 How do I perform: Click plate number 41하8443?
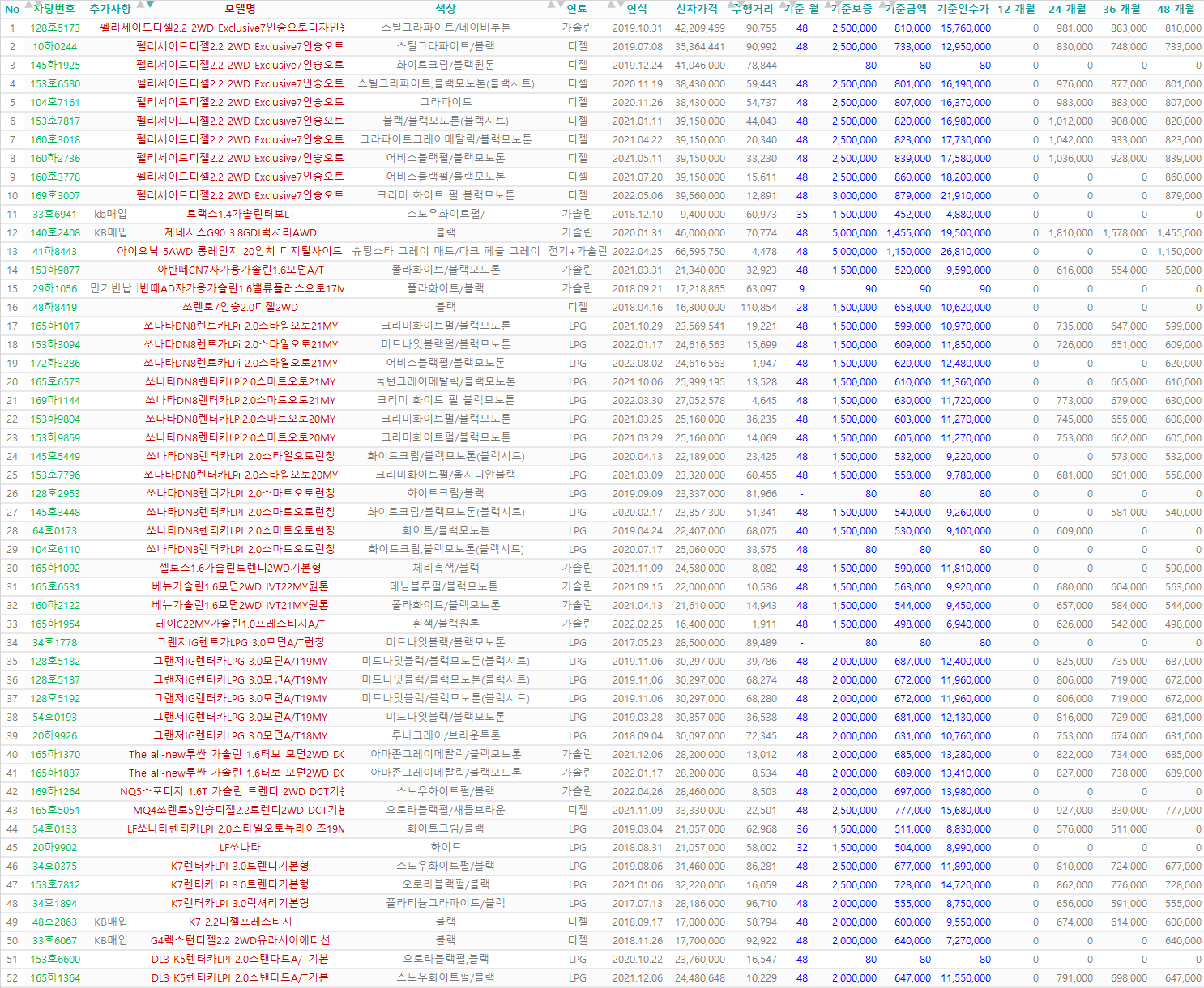tap(55, 251)
